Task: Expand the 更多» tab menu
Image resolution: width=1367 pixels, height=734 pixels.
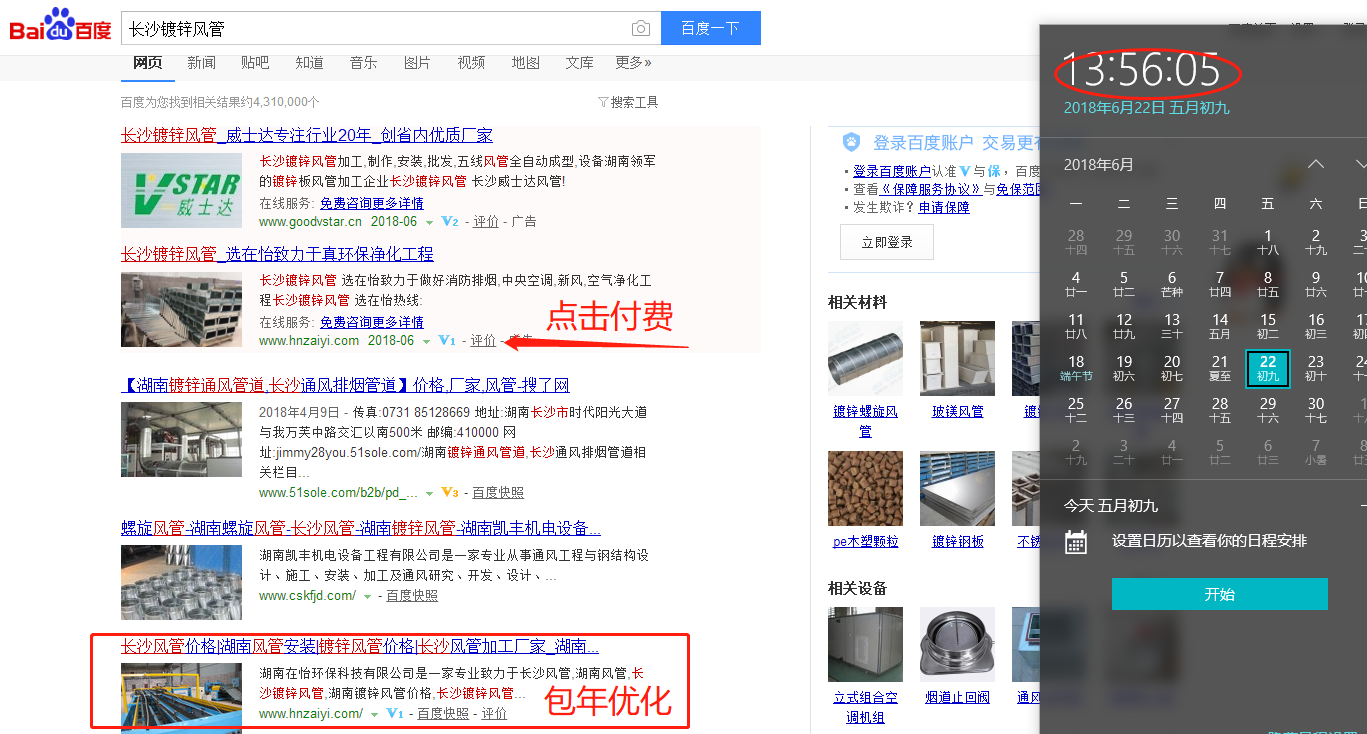Action: pyautogui.click(x=633, y=62)
